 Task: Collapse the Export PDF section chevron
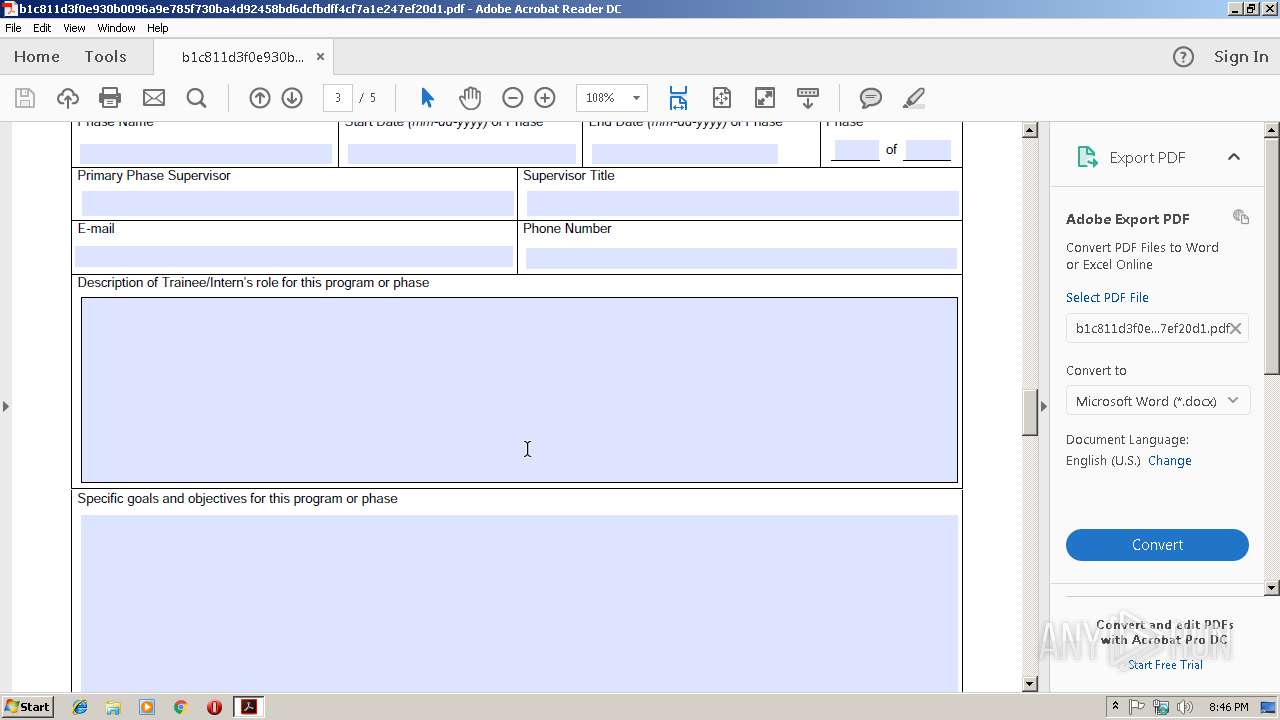point(1234,157)
